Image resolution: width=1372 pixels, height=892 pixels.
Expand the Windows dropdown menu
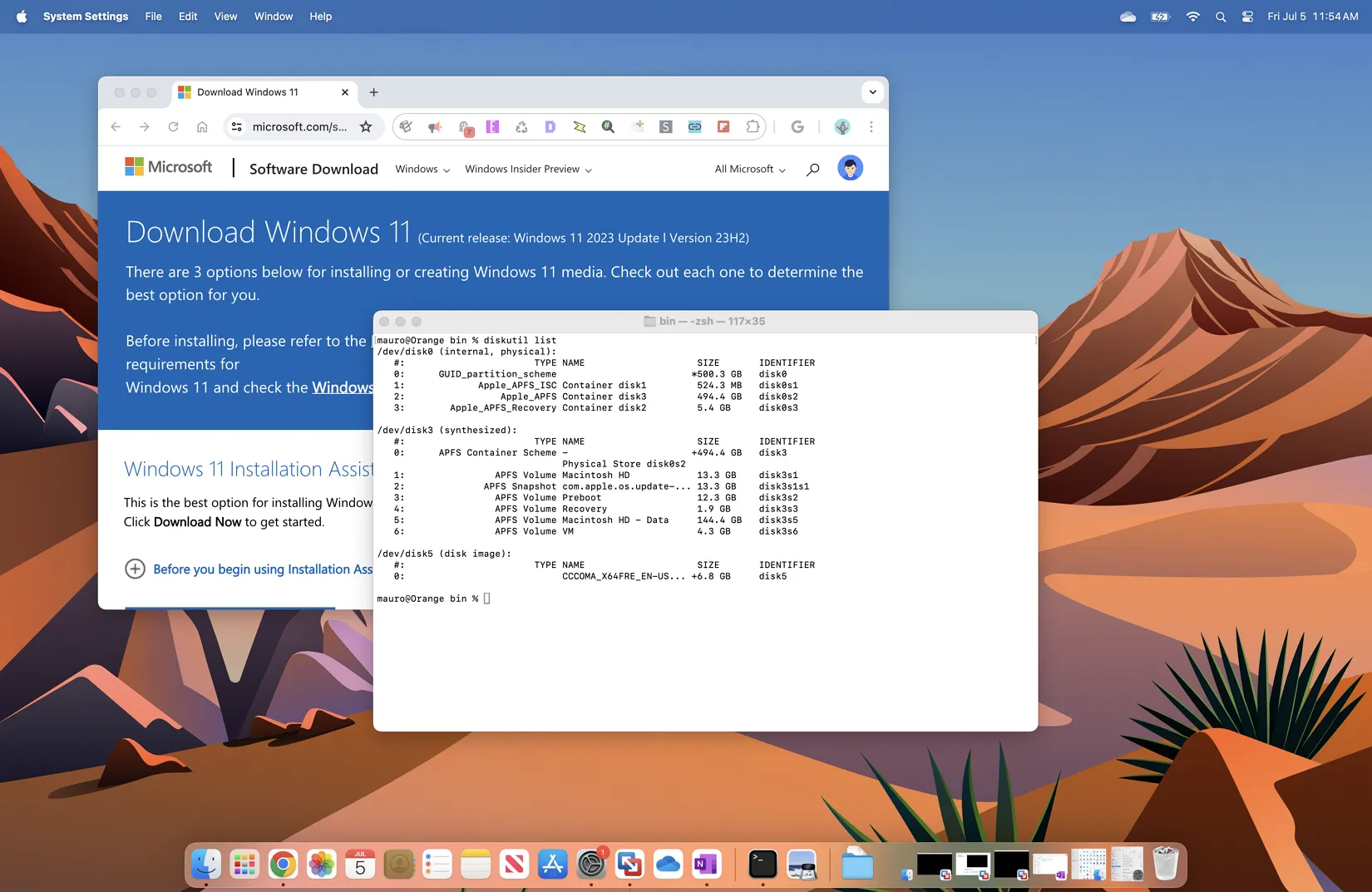coord(422,170)
